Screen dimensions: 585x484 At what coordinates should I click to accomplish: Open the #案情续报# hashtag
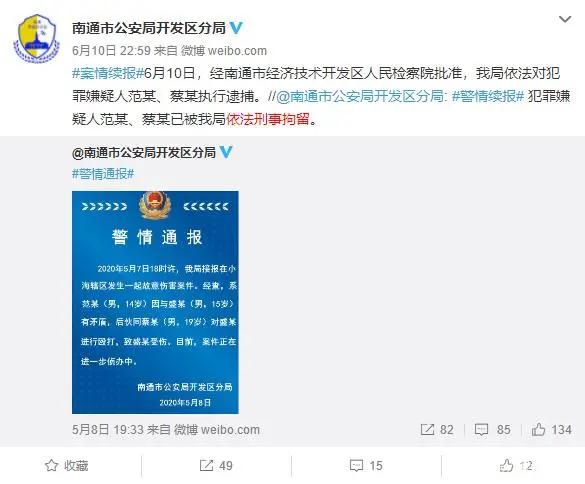click(x=108, y=73)
